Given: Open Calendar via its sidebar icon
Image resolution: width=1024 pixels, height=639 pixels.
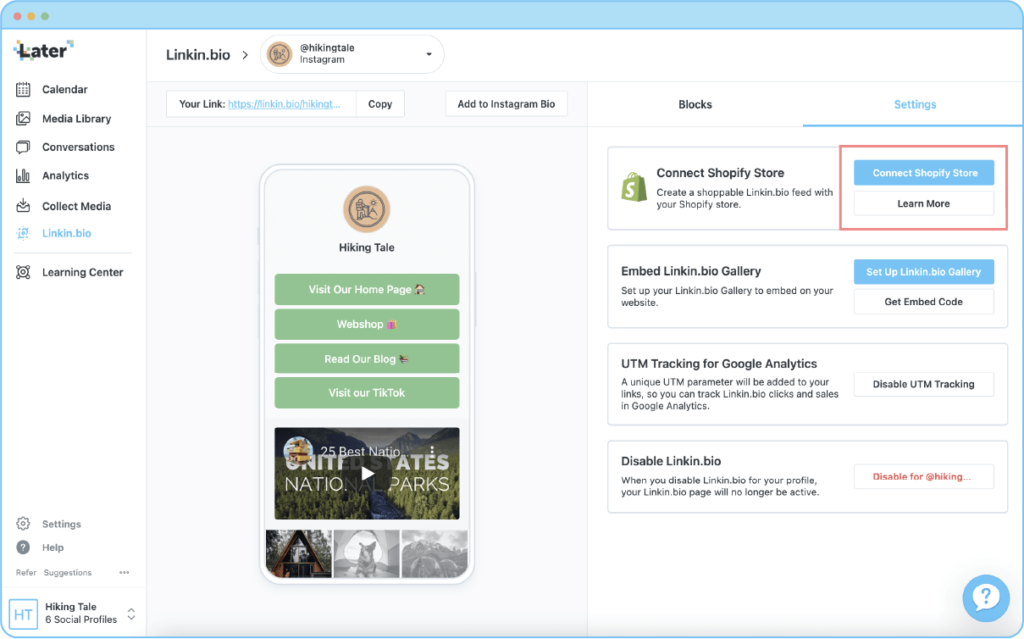Looking at the screenshot, I should click(23, 90).
